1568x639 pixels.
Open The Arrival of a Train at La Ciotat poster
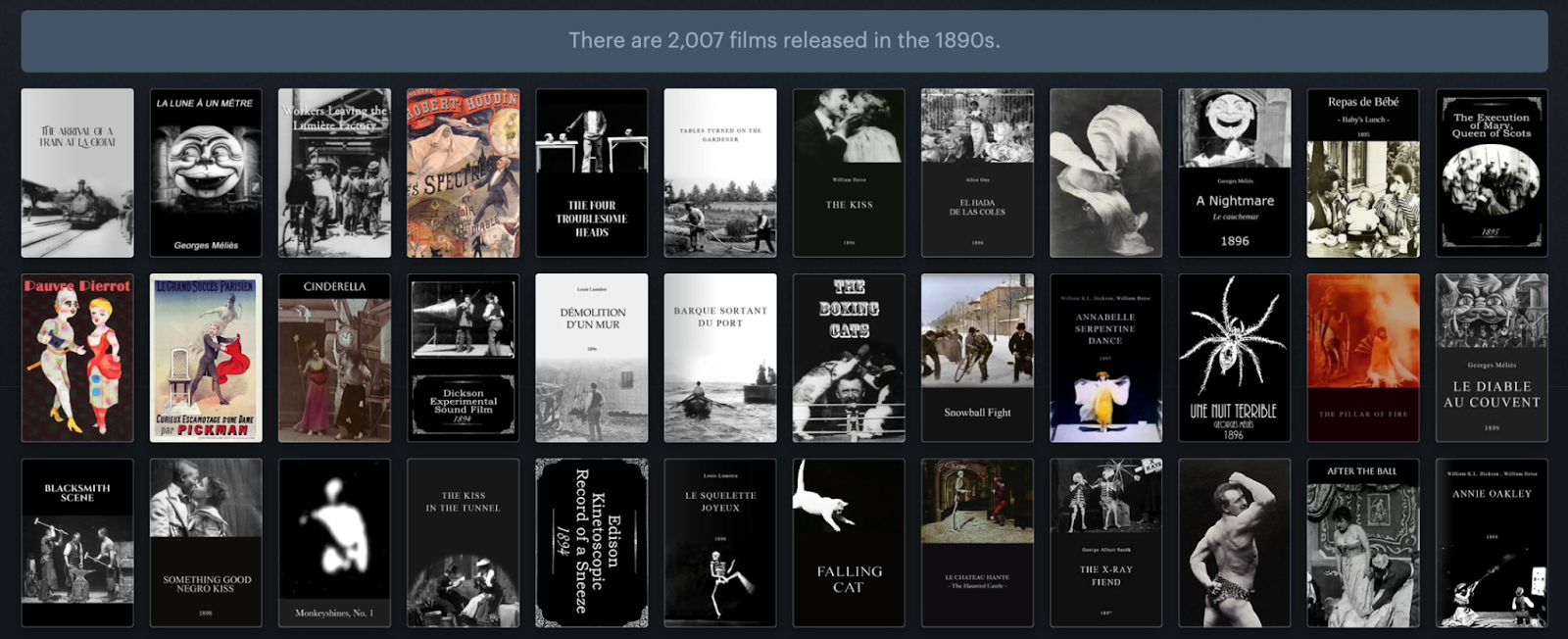[x=77, y=173]
